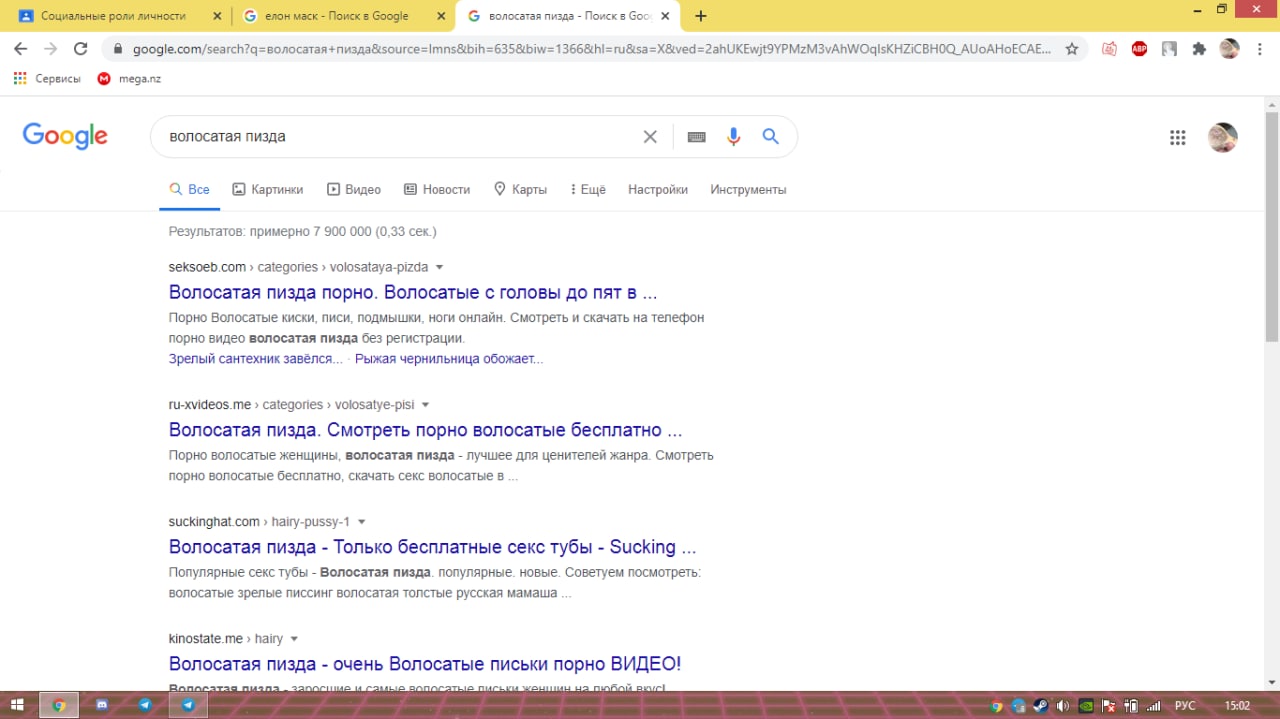
Task: Open a new tab with plus button
Action: 701,16
